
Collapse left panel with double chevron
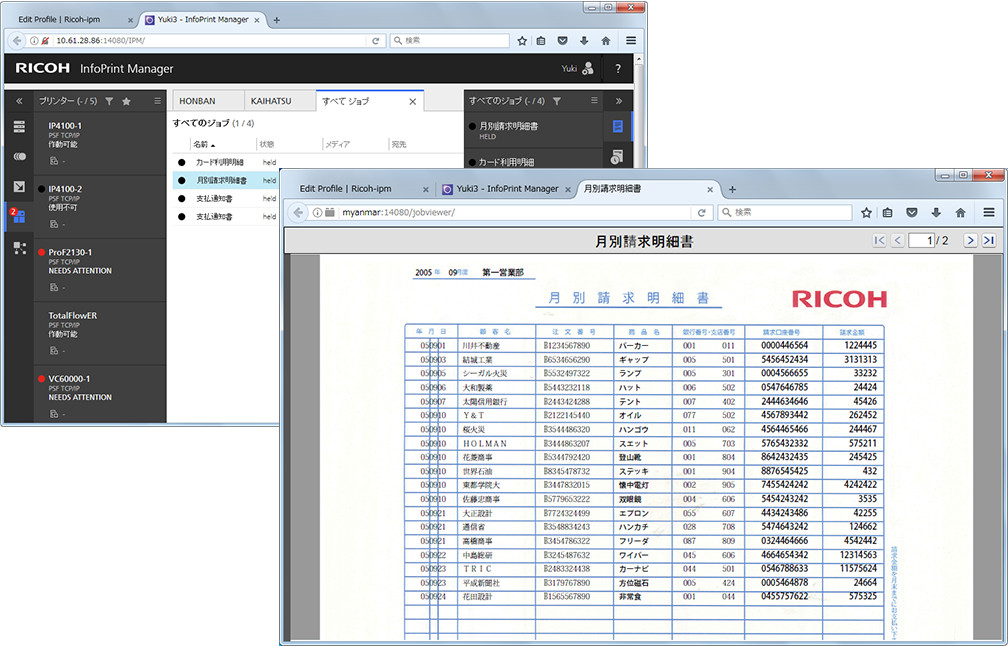[x=19, y=101]
